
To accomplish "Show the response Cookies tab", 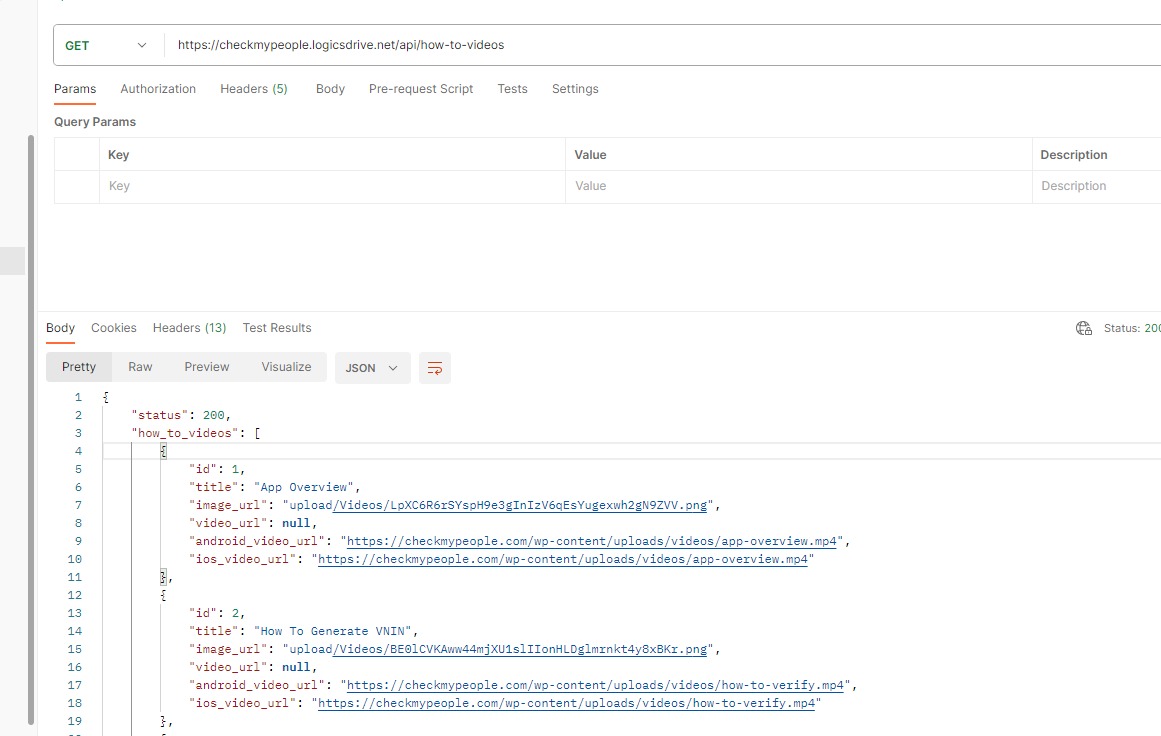I will [114, 328].
